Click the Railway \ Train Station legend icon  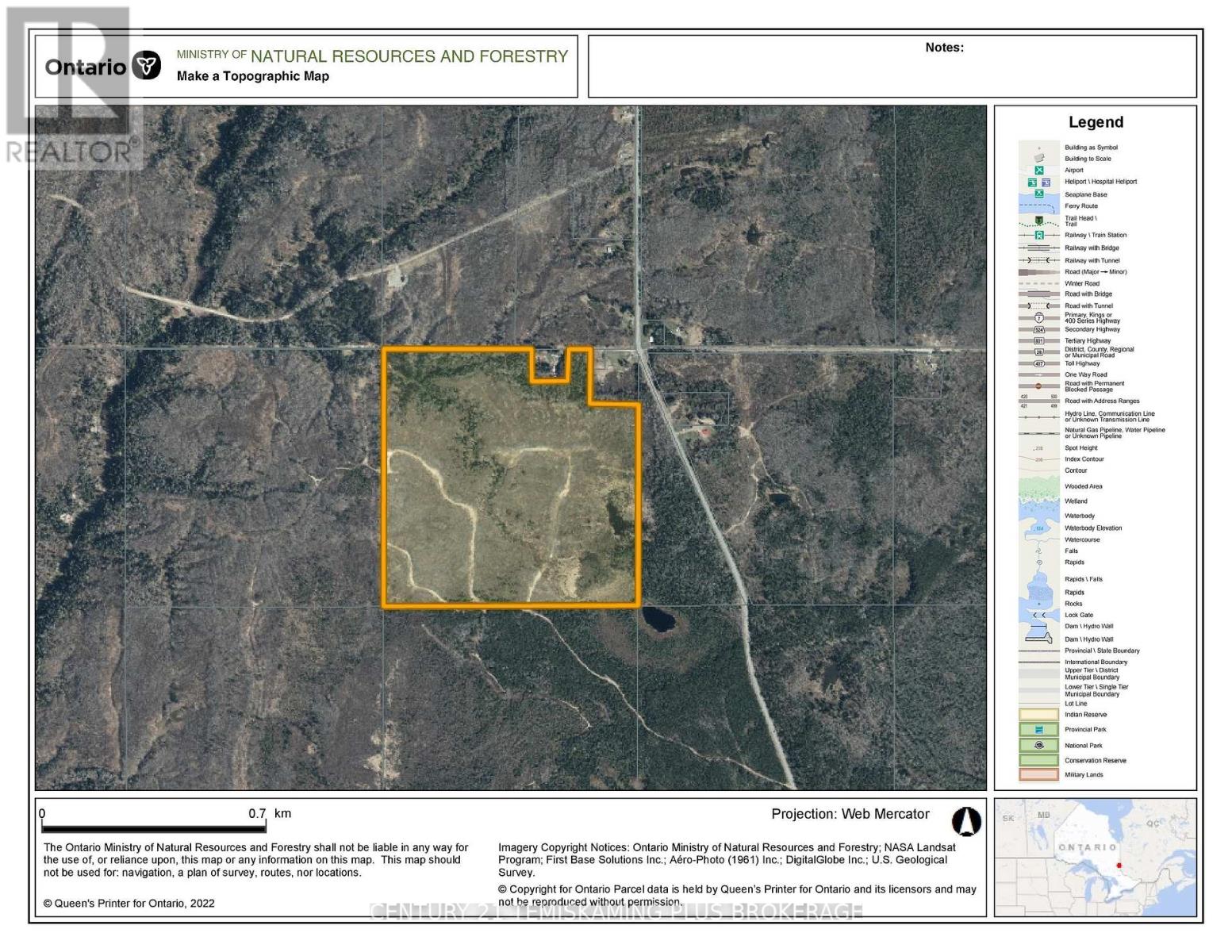(x=1038, y=235)
